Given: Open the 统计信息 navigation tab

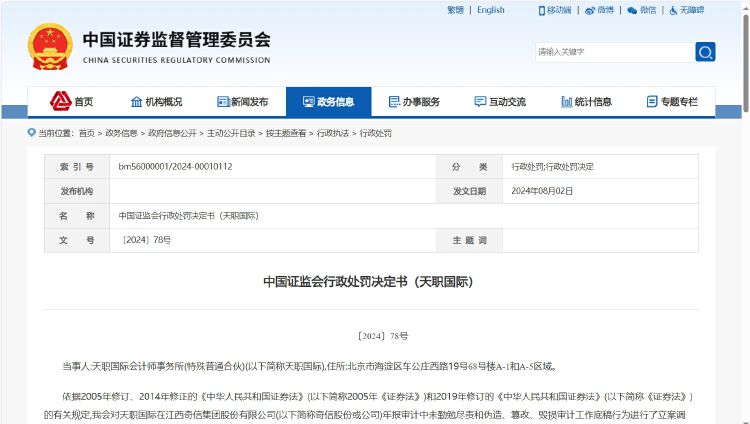Looking at the screenshot, I should 586,101.
